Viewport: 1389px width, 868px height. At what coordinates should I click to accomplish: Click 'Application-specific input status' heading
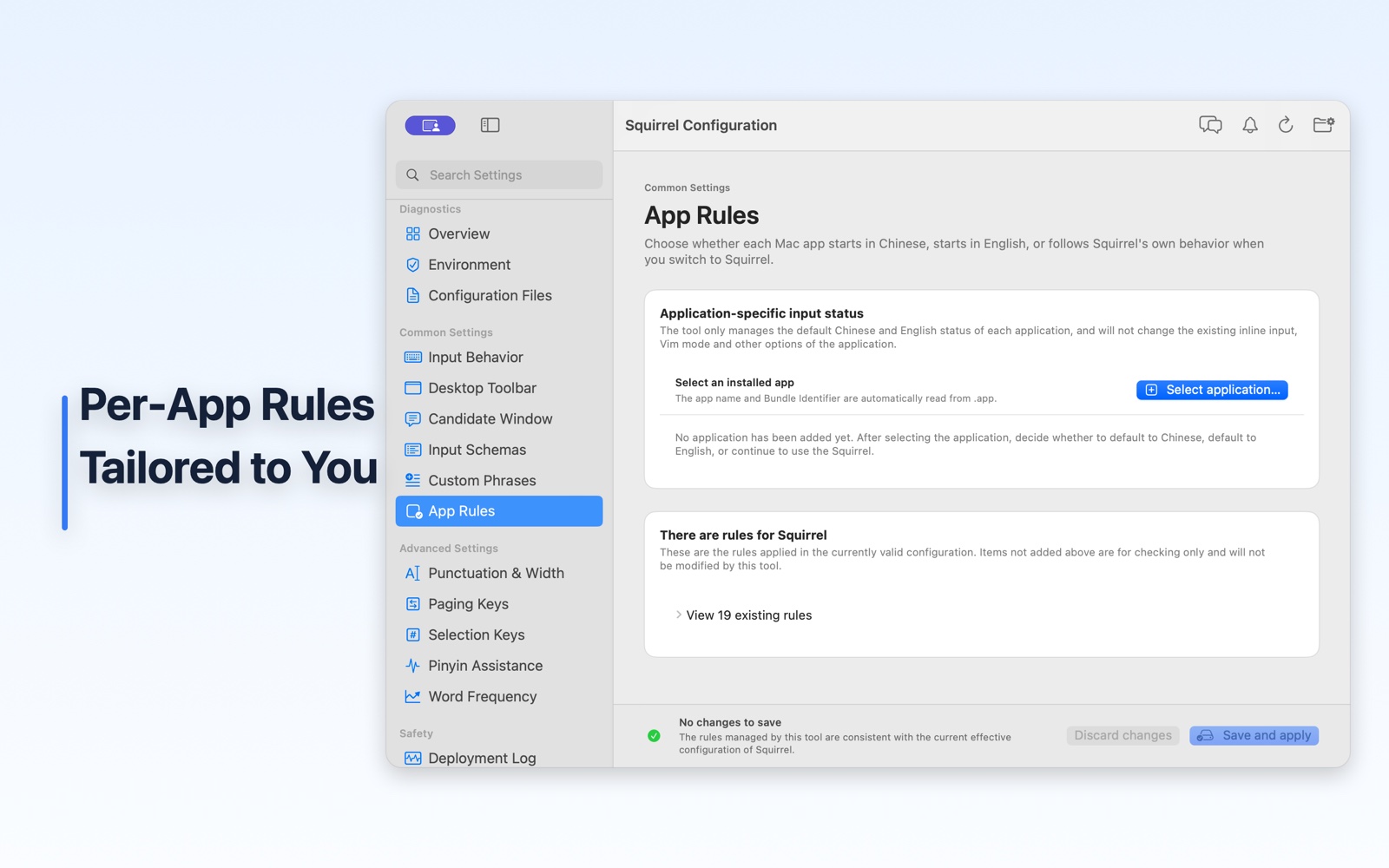click(x=761, y=313)
